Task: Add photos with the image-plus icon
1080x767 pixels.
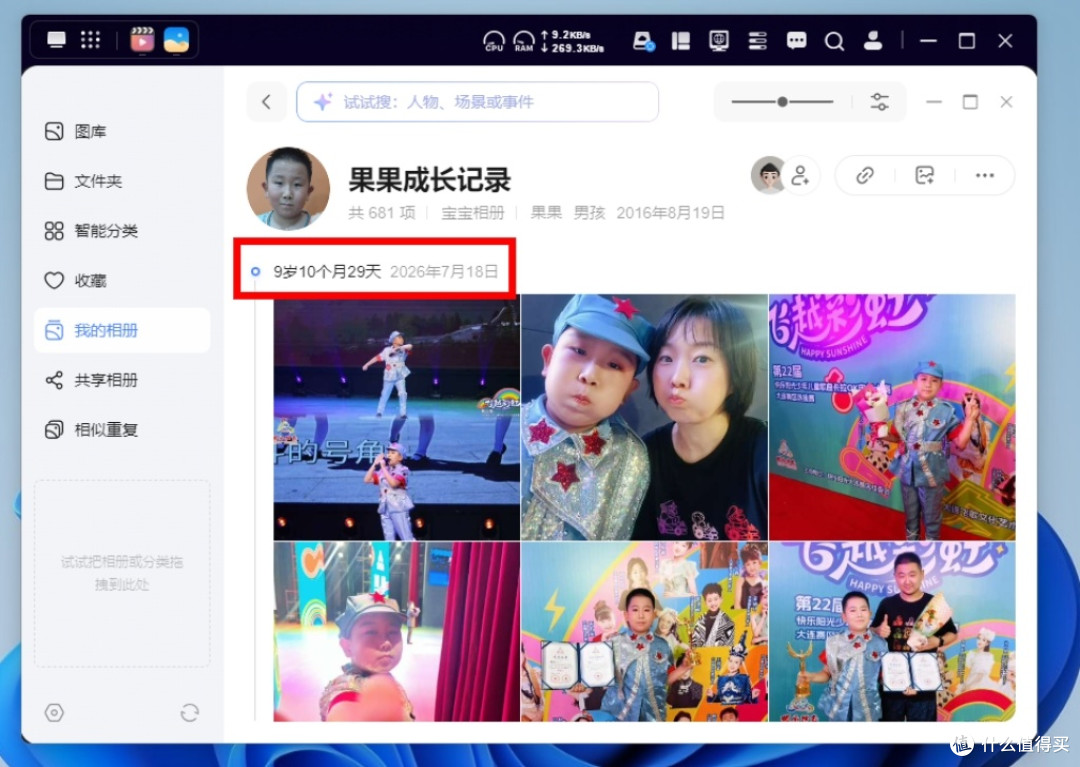Action: pyautogui.click(x=924, y=176)
